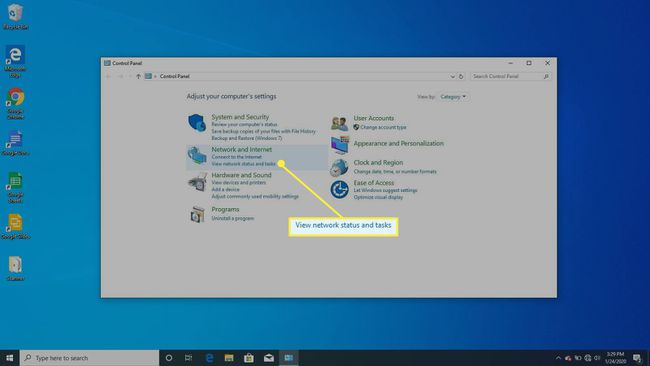Open the Google Sheets desktop shortcut
Viewport: 650px width, 366px height.
point(15,187)
